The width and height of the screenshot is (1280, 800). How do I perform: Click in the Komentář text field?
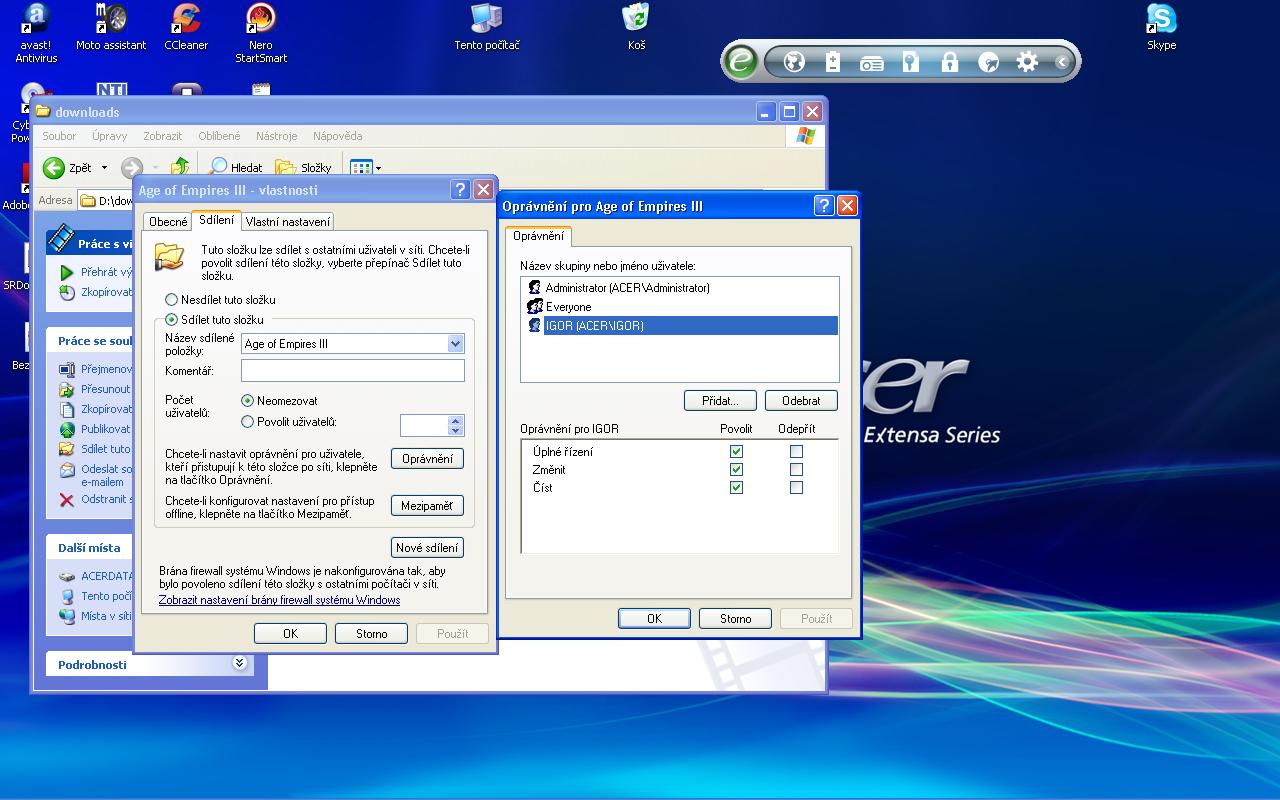click(352, 371)
